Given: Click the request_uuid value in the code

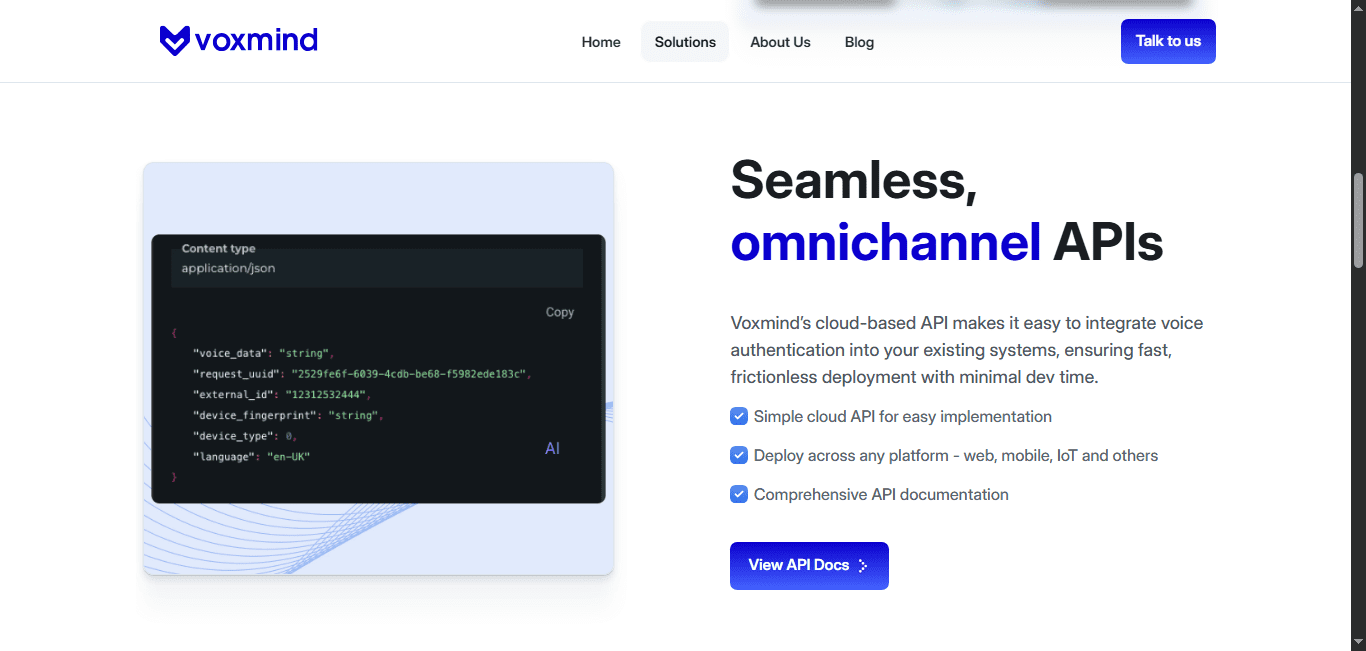Looking at the screenshot, I should [x=408, y=374].
